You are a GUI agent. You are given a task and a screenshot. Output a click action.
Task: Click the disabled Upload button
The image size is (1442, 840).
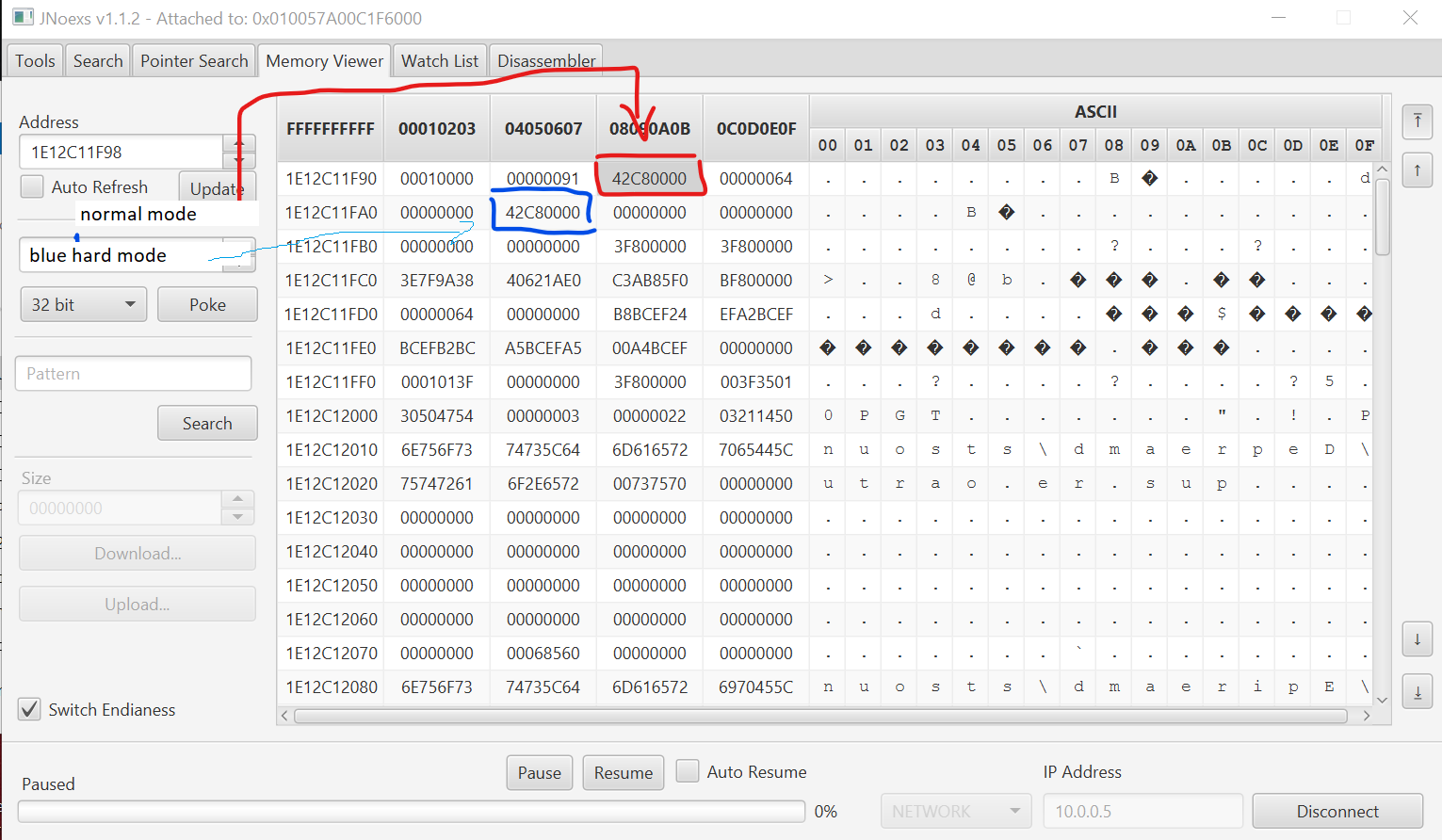coord(138,604)
